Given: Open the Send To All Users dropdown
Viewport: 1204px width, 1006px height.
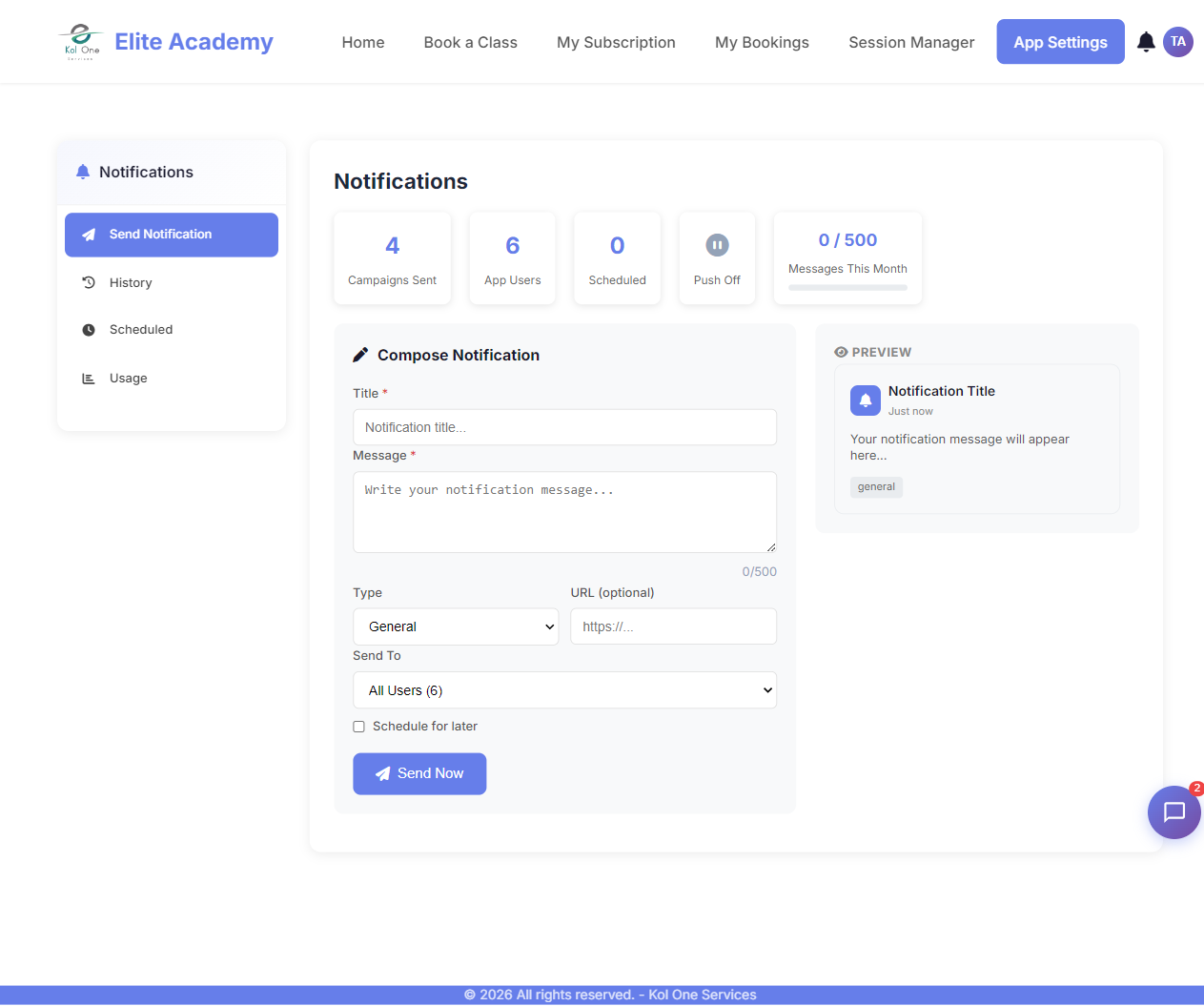Looking at the screenshot, I should 564,690.
